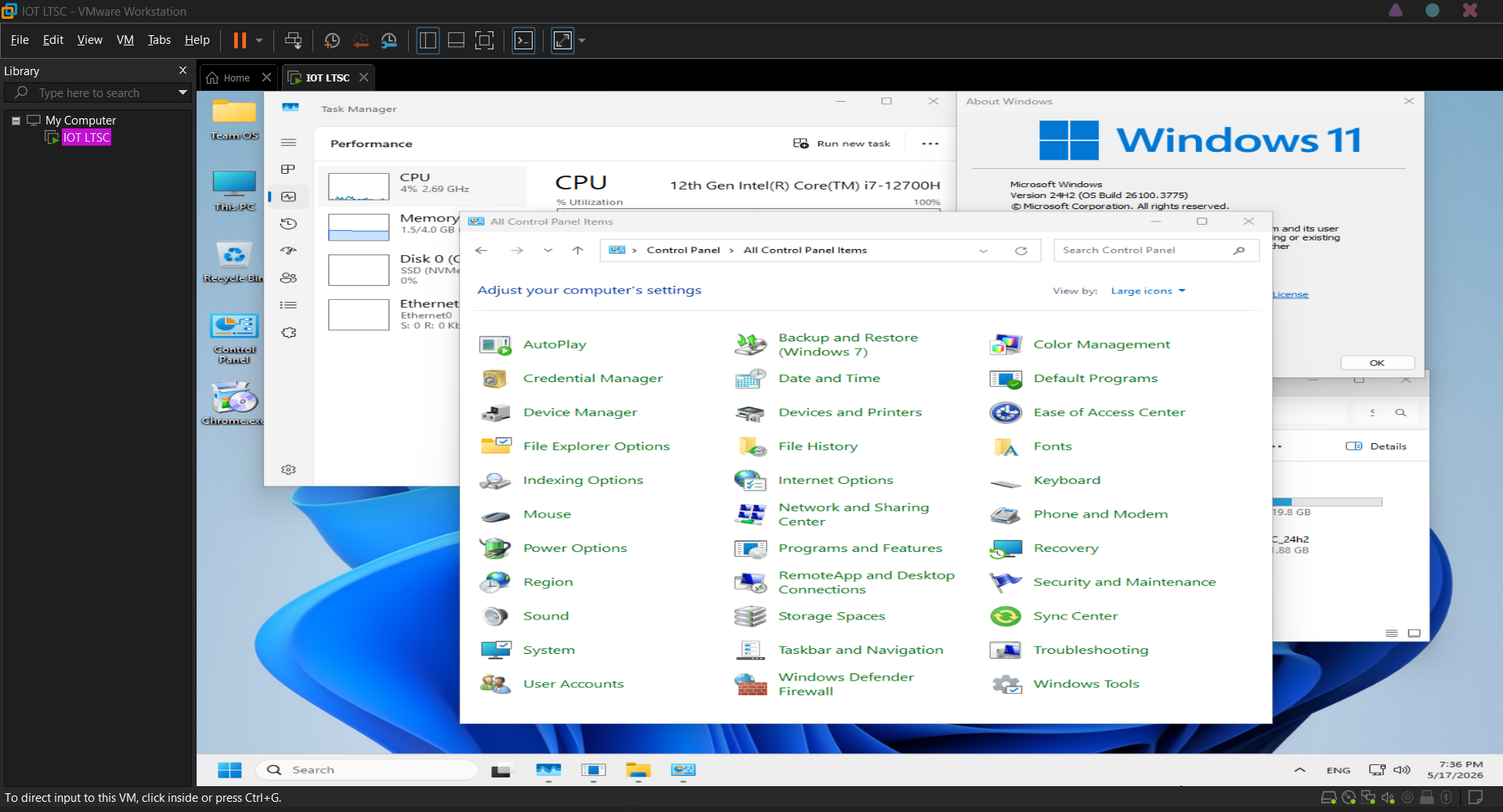Click the Details button in background Explorer
Screen dimensions: 1503x812
coord(1376,446)
